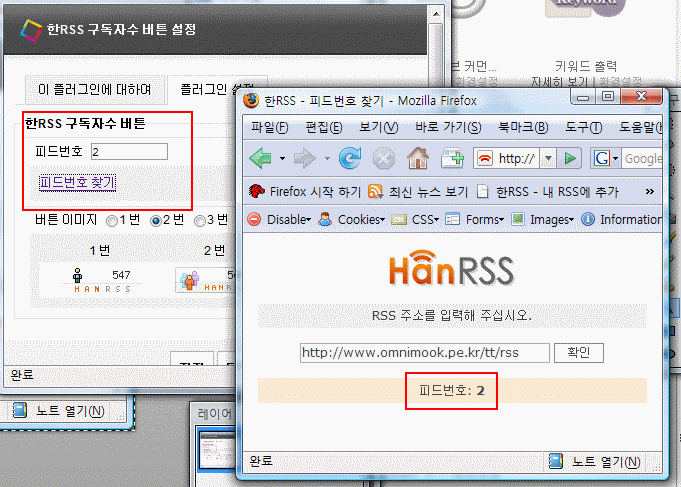This screenshot has height=487, width=681.
Task: Open the CSS menu in developer toolbar
Action: (x=415, y=220)
